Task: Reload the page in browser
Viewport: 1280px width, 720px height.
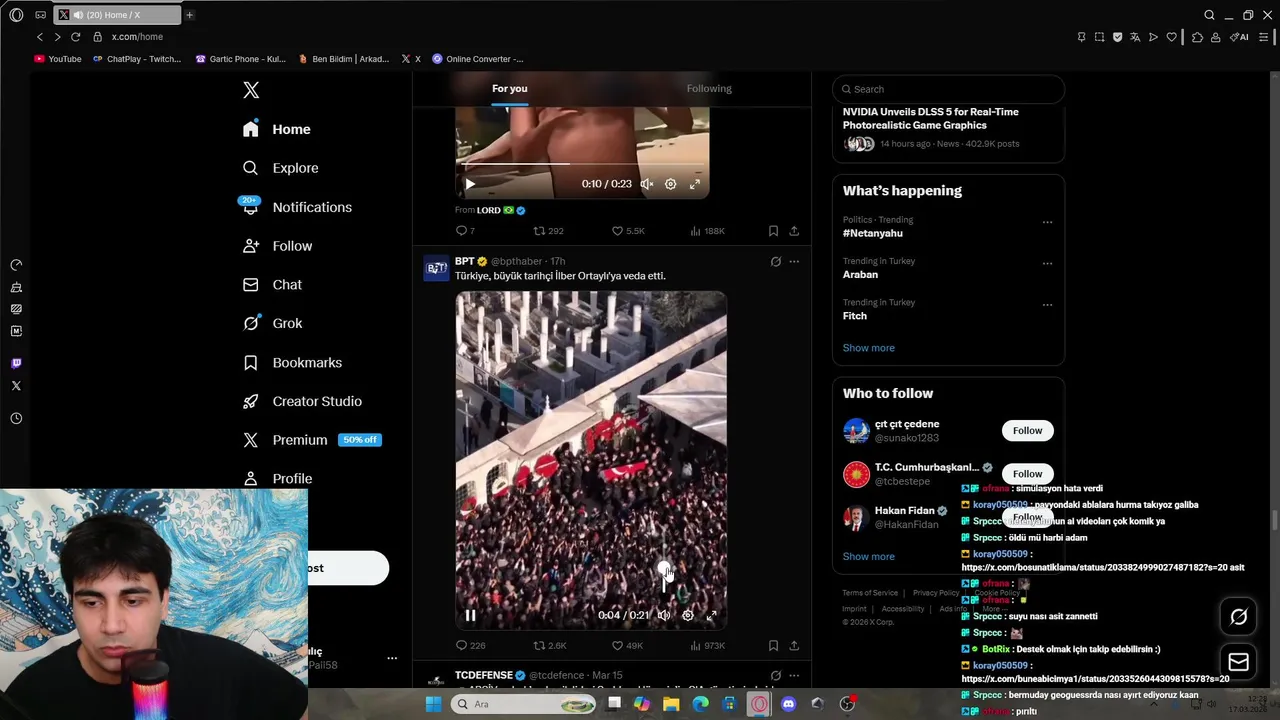Action: pos(75,37)
